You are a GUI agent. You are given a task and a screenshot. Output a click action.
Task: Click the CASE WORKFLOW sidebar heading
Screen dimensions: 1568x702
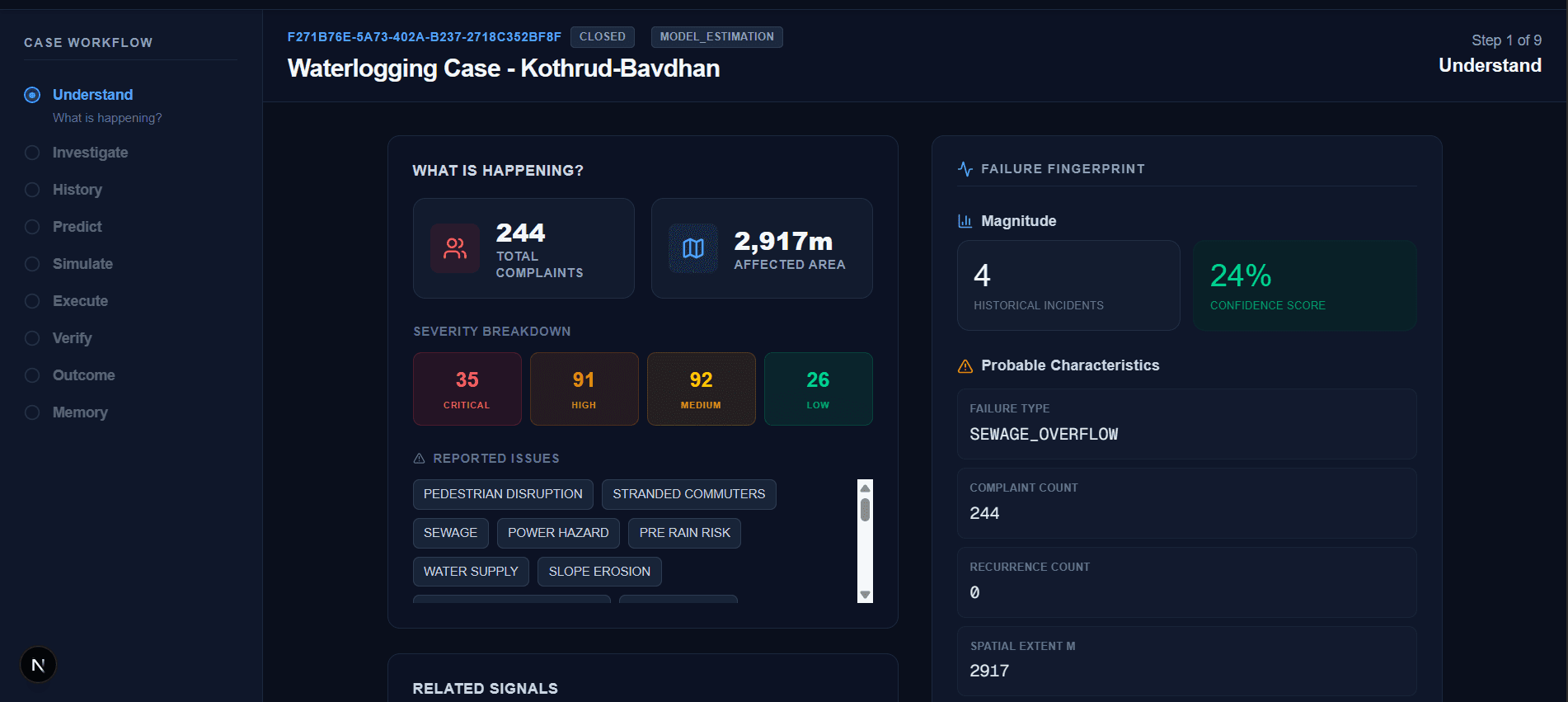(x=88, y=43)
